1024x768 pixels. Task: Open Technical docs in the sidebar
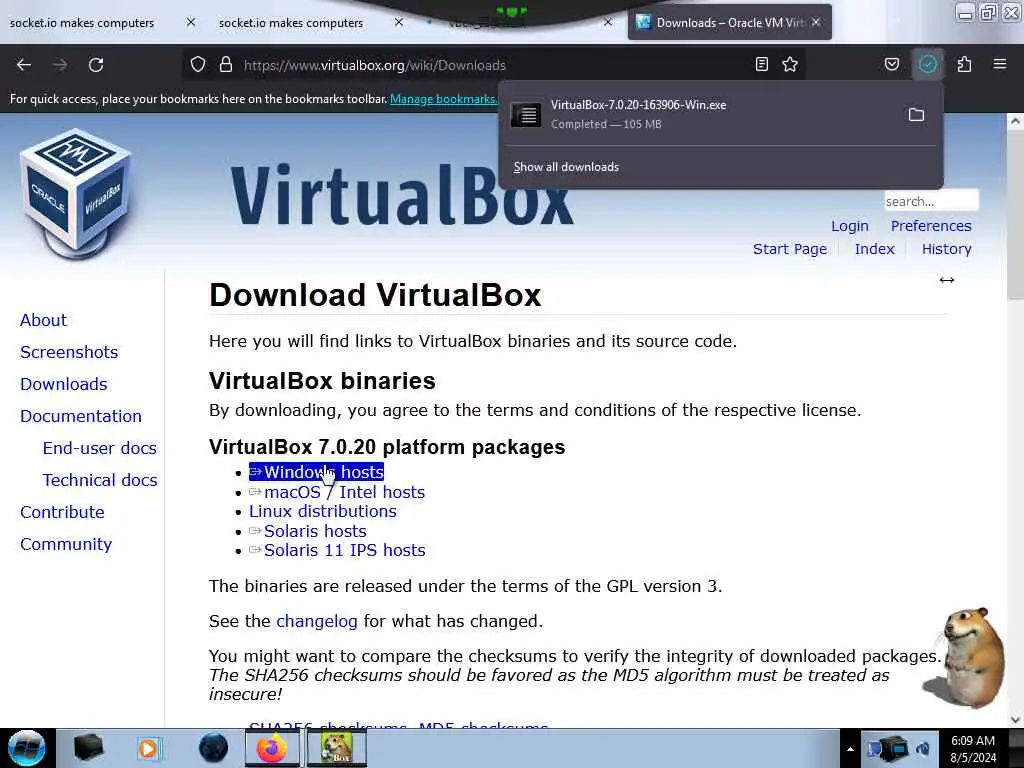point(100,481)
